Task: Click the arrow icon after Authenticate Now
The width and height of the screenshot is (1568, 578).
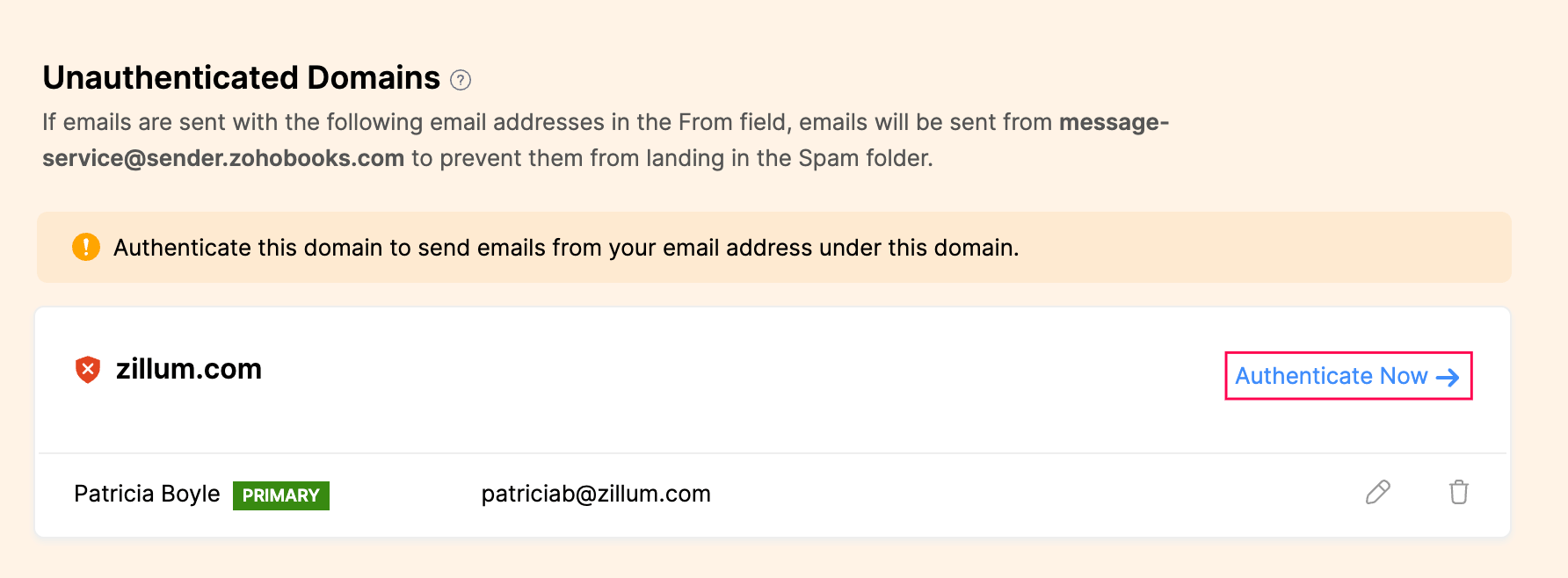Action: coord(1448,378)
